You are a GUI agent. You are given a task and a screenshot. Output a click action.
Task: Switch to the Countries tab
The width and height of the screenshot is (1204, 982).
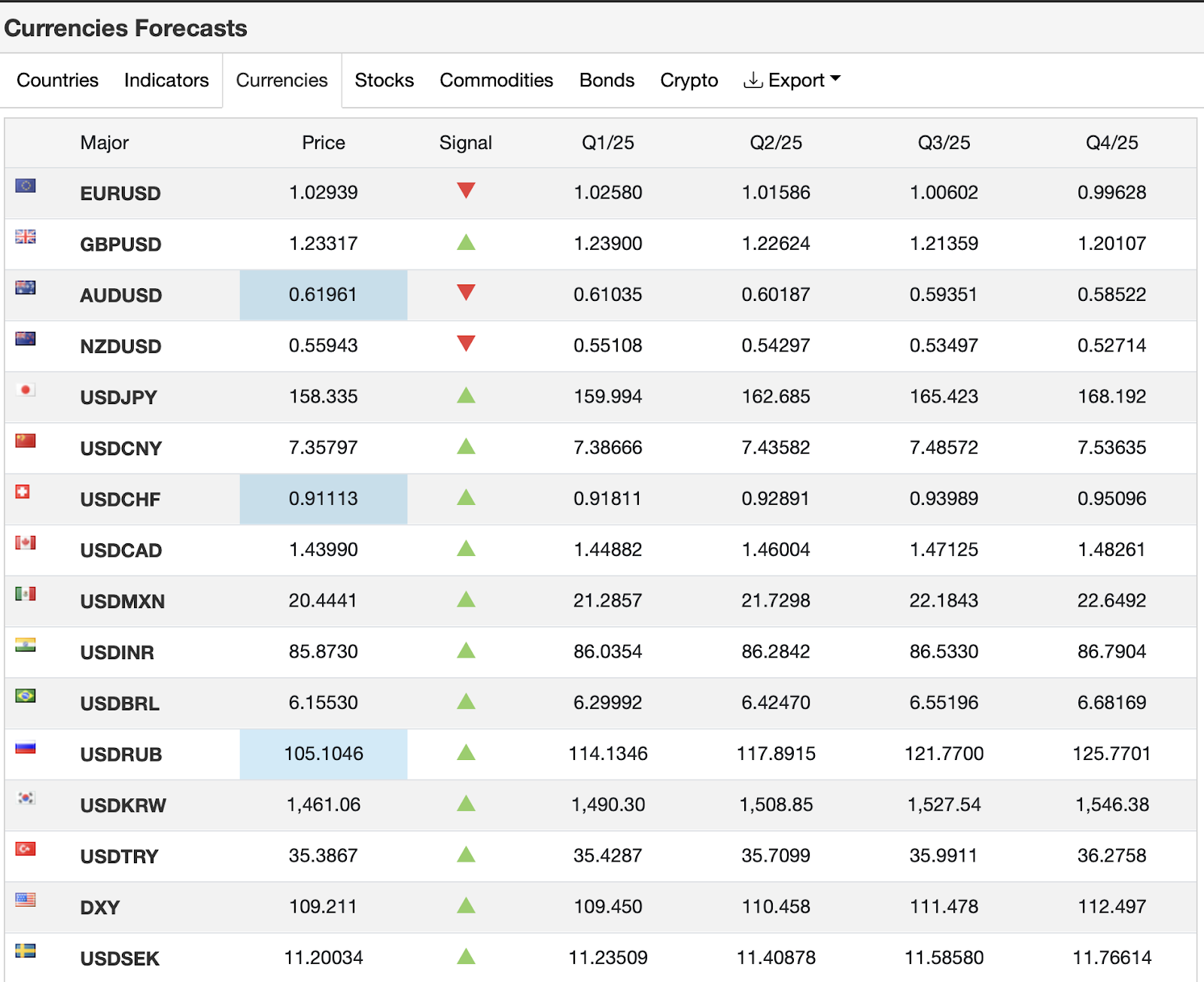pyautogui.click(x=57, y=81)
